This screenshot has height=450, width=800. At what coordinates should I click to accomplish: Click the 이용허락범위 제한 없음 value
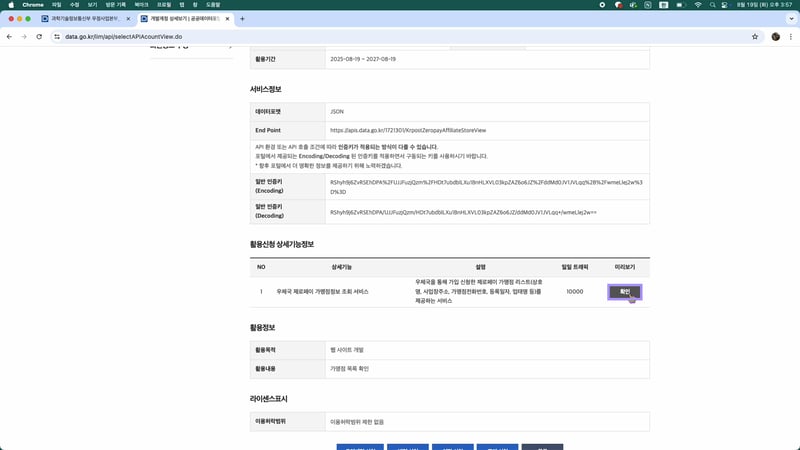tap(357, 422)
